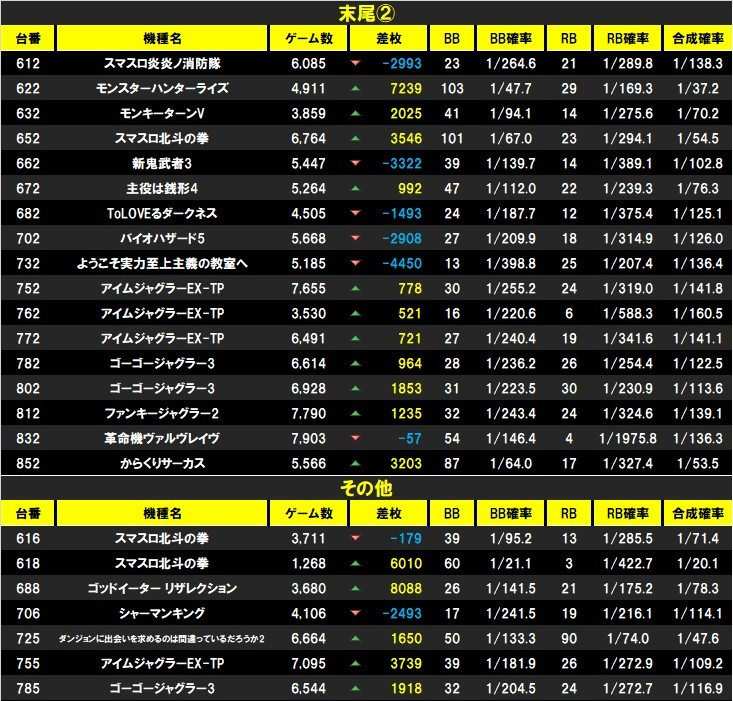Click the combined probability 1/47.6
733x701 pixels.
(697, 638)
